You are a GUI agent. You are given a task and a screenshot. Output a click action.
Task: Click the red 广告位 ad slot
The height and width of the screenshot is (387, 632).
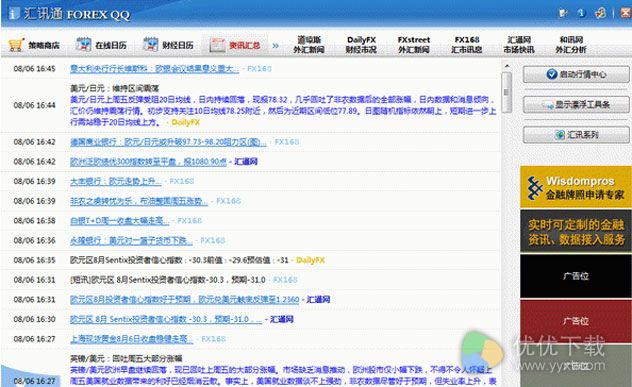[x=576, y=321]
